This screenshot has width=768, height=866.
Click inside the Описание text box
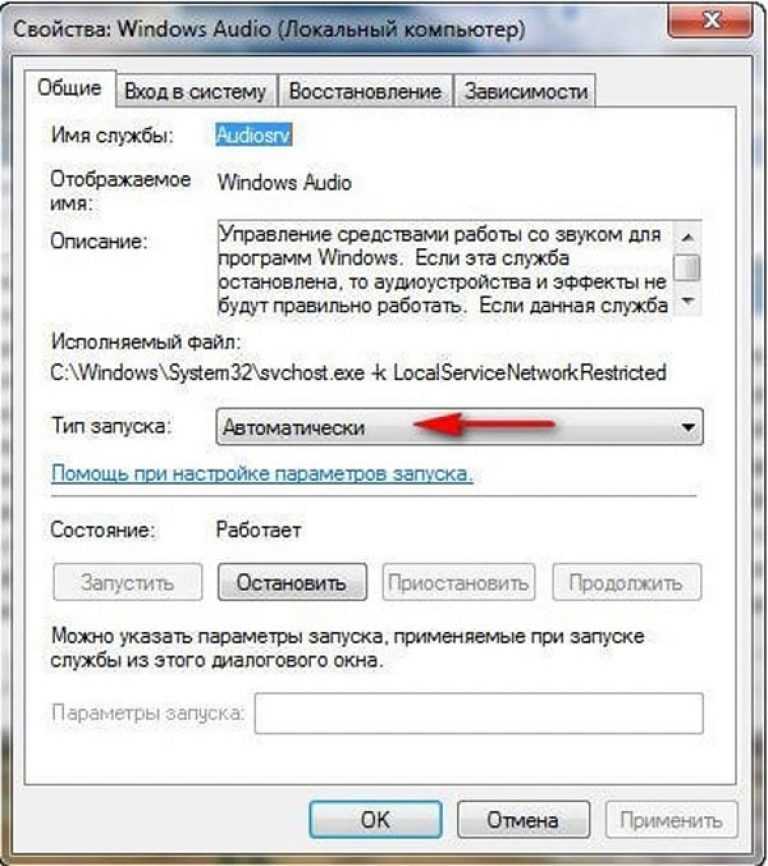point(445,269)
